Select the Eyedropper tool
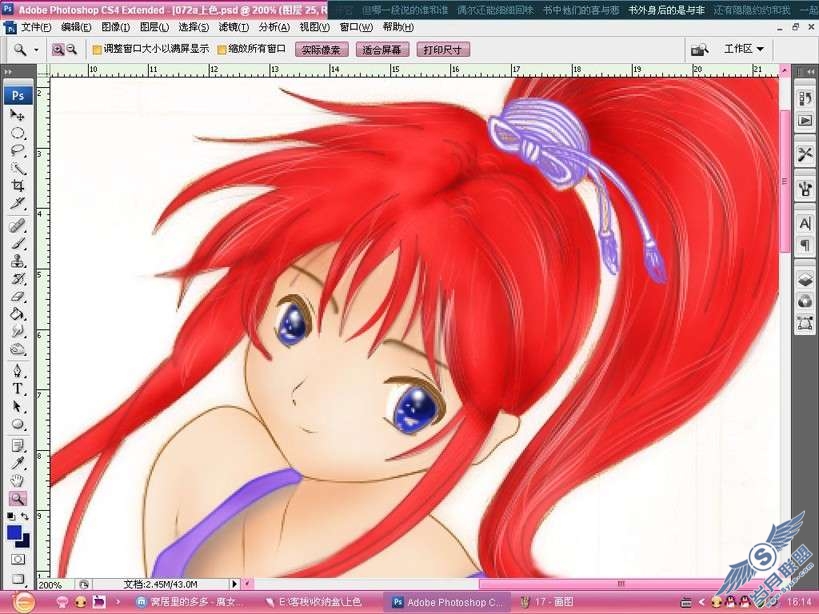The image size is (819, 614). (x=17, y=463)
